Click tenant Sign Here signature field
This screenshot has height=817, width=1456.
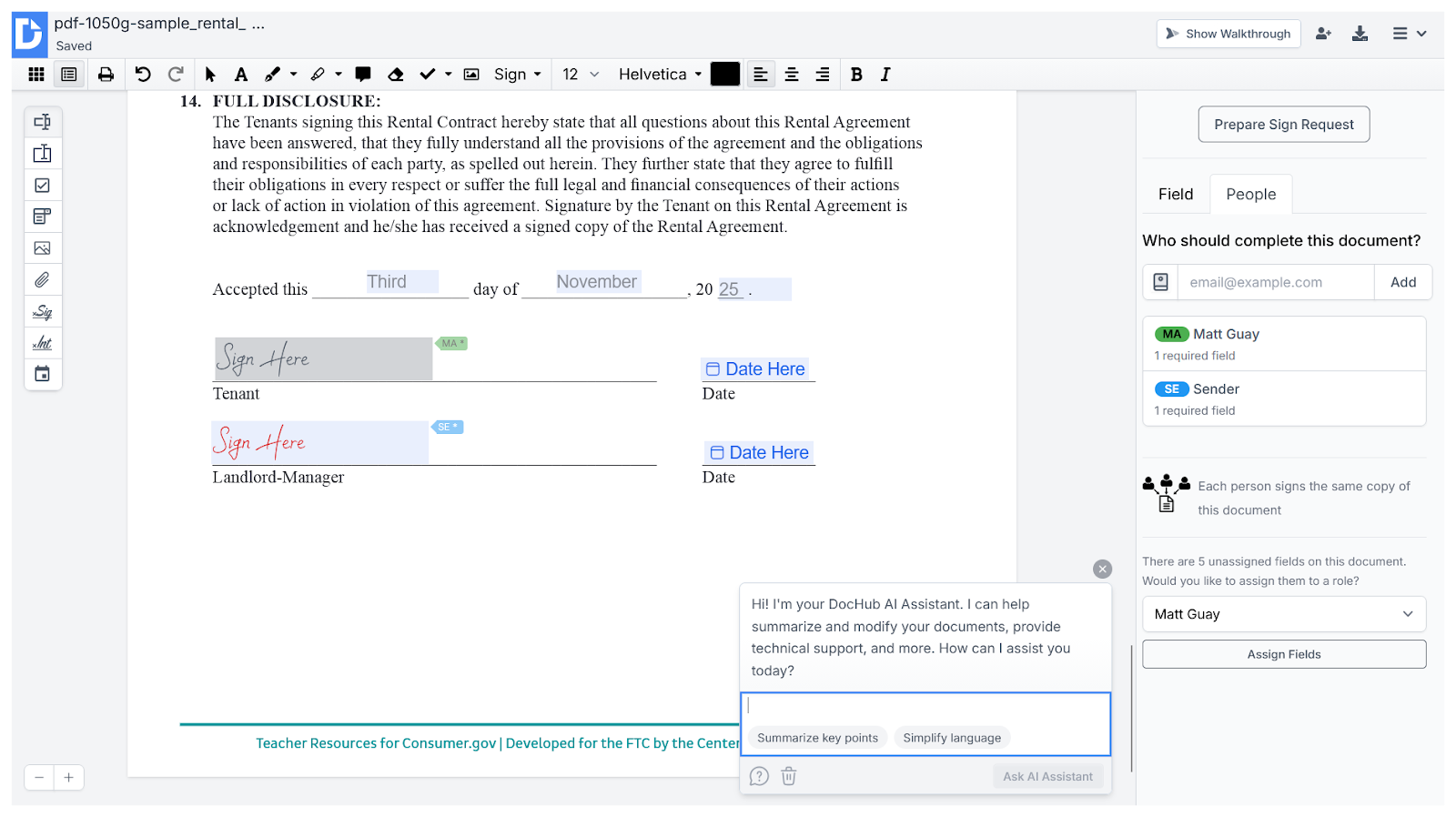click(x=323, y=359)
